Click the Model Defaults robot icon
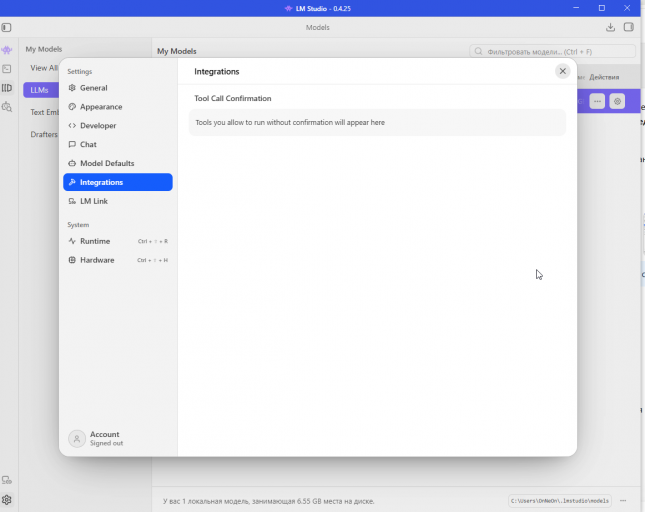 pyautogui.click(x=72, y=163)
